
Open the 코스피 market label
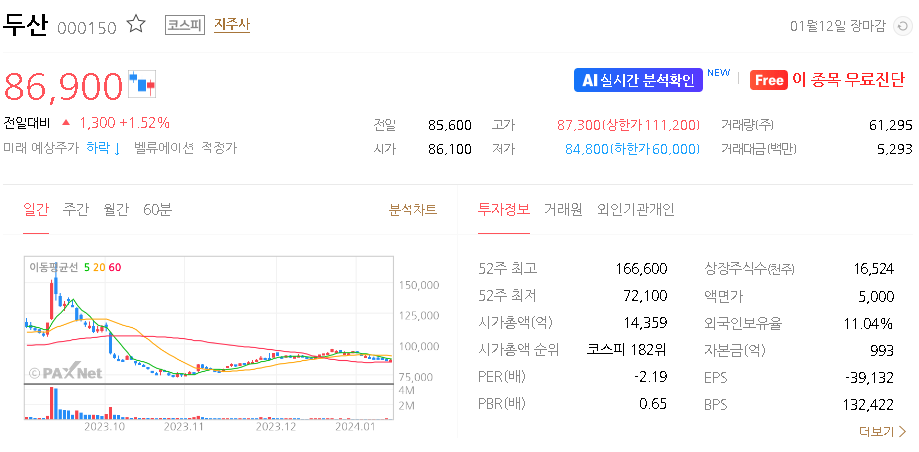click(185, 25)
